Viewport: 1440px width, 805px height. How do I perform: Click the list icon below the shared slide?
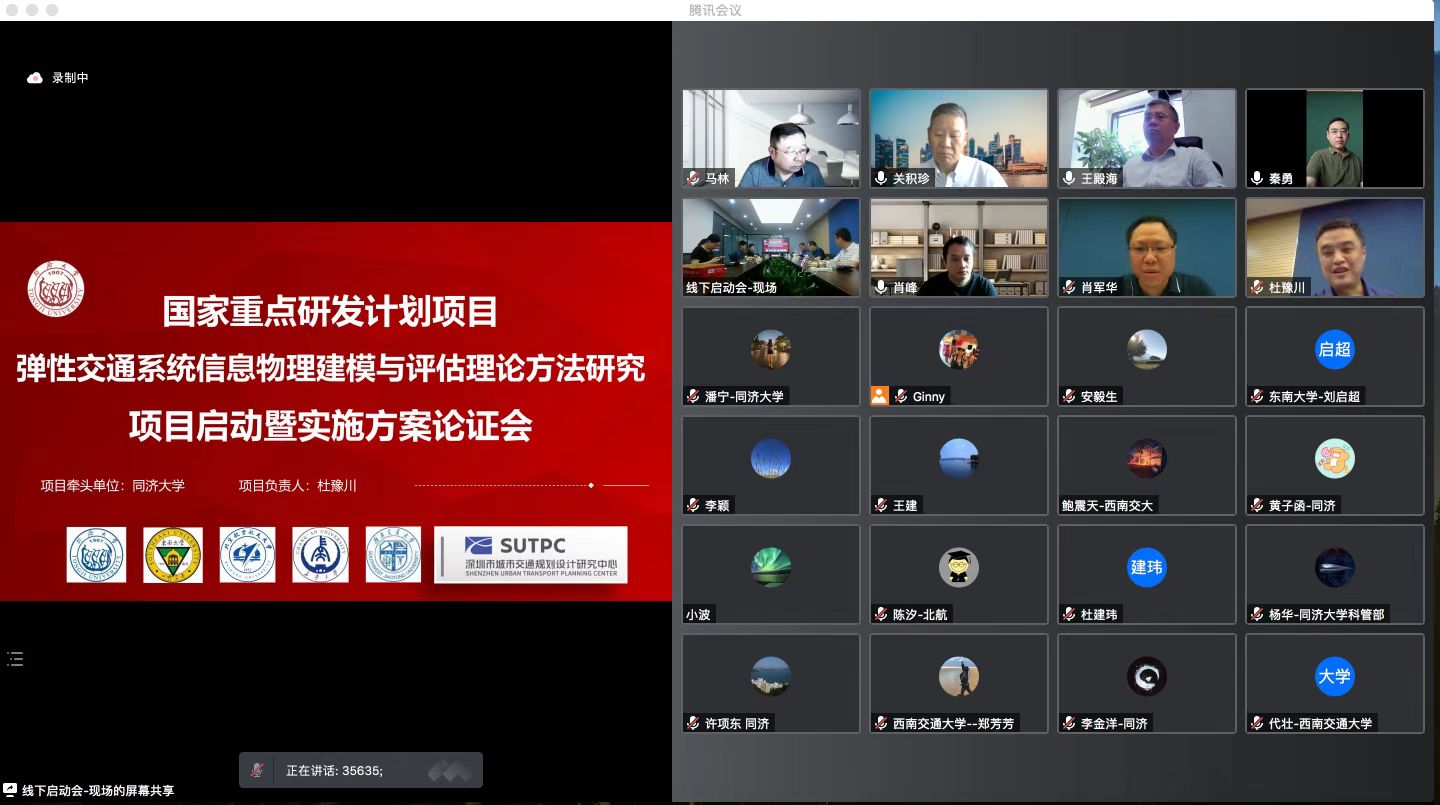pyautogui.click(x=15, y=658)
